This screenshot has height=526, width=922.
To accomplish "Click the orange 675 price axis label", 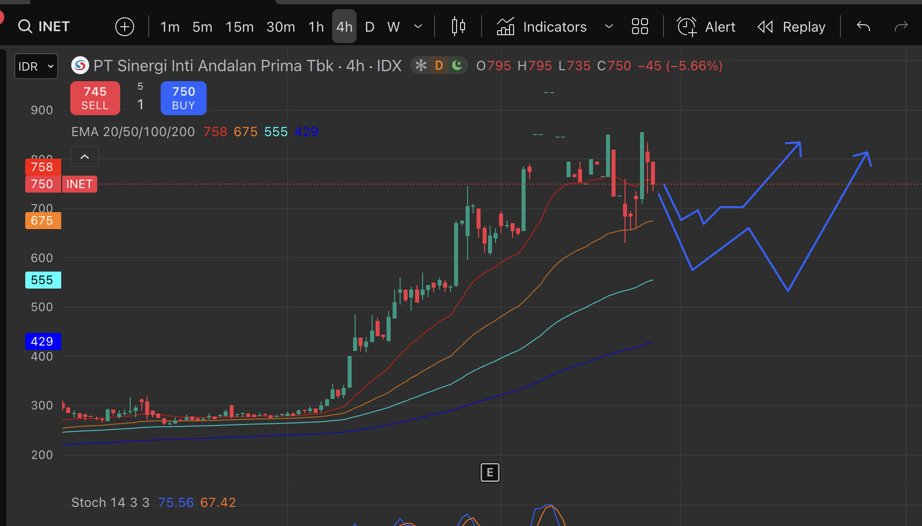I will [42, 220].
